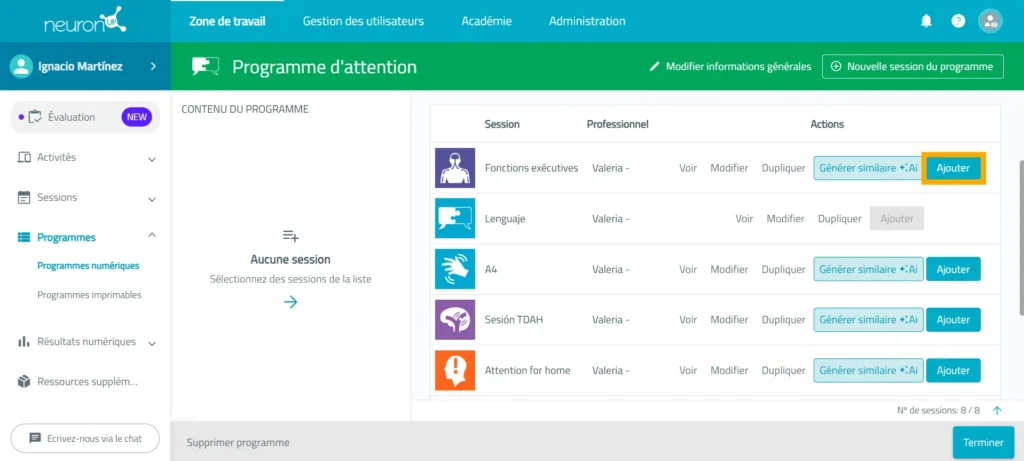Open the notifications bell
The width and height of the screenshot is (1024, 461).
pyautogui.click(x=926, y=21)
